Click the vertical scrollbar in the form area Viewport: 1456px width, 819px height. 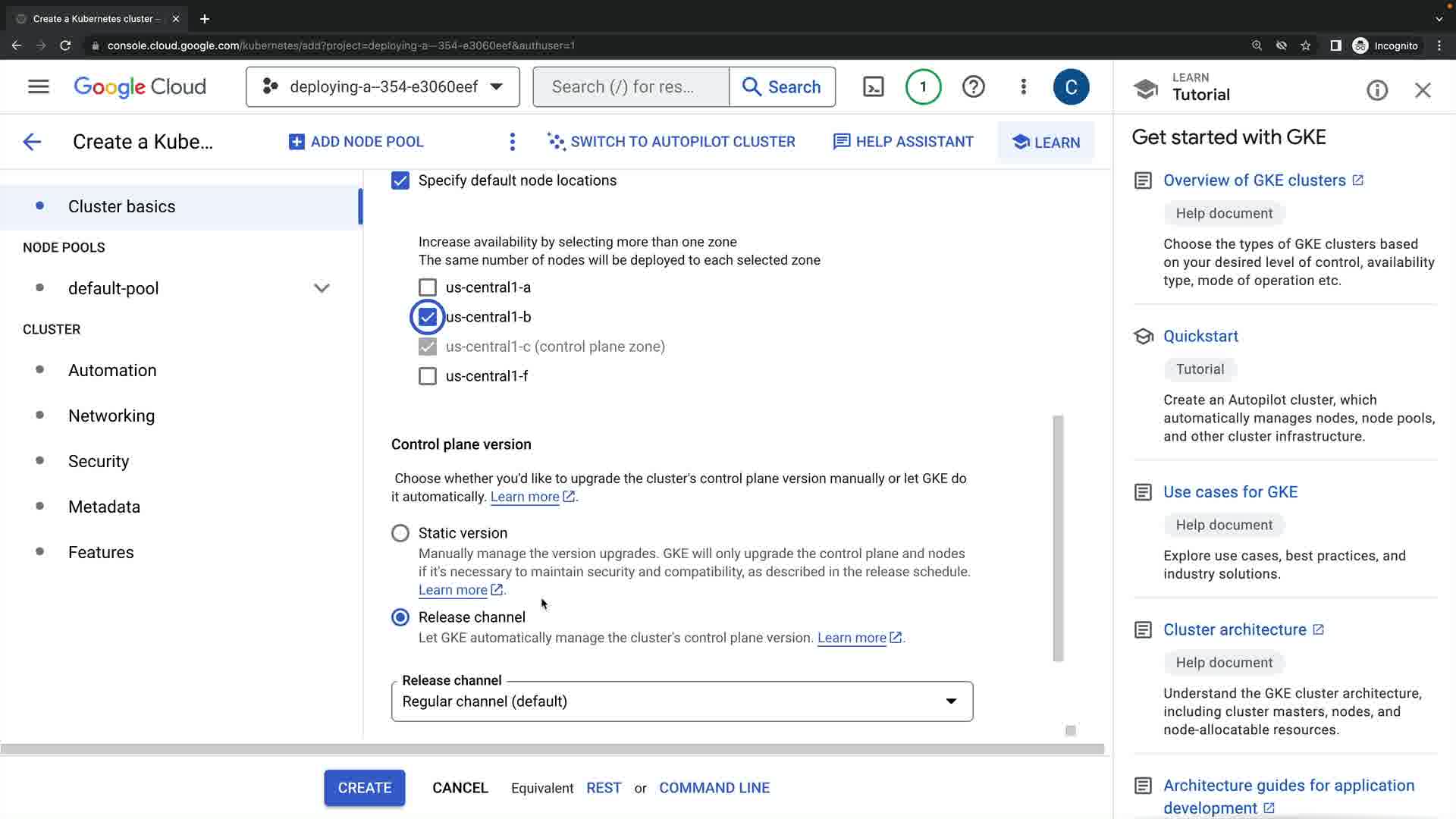pos(1058,538)
